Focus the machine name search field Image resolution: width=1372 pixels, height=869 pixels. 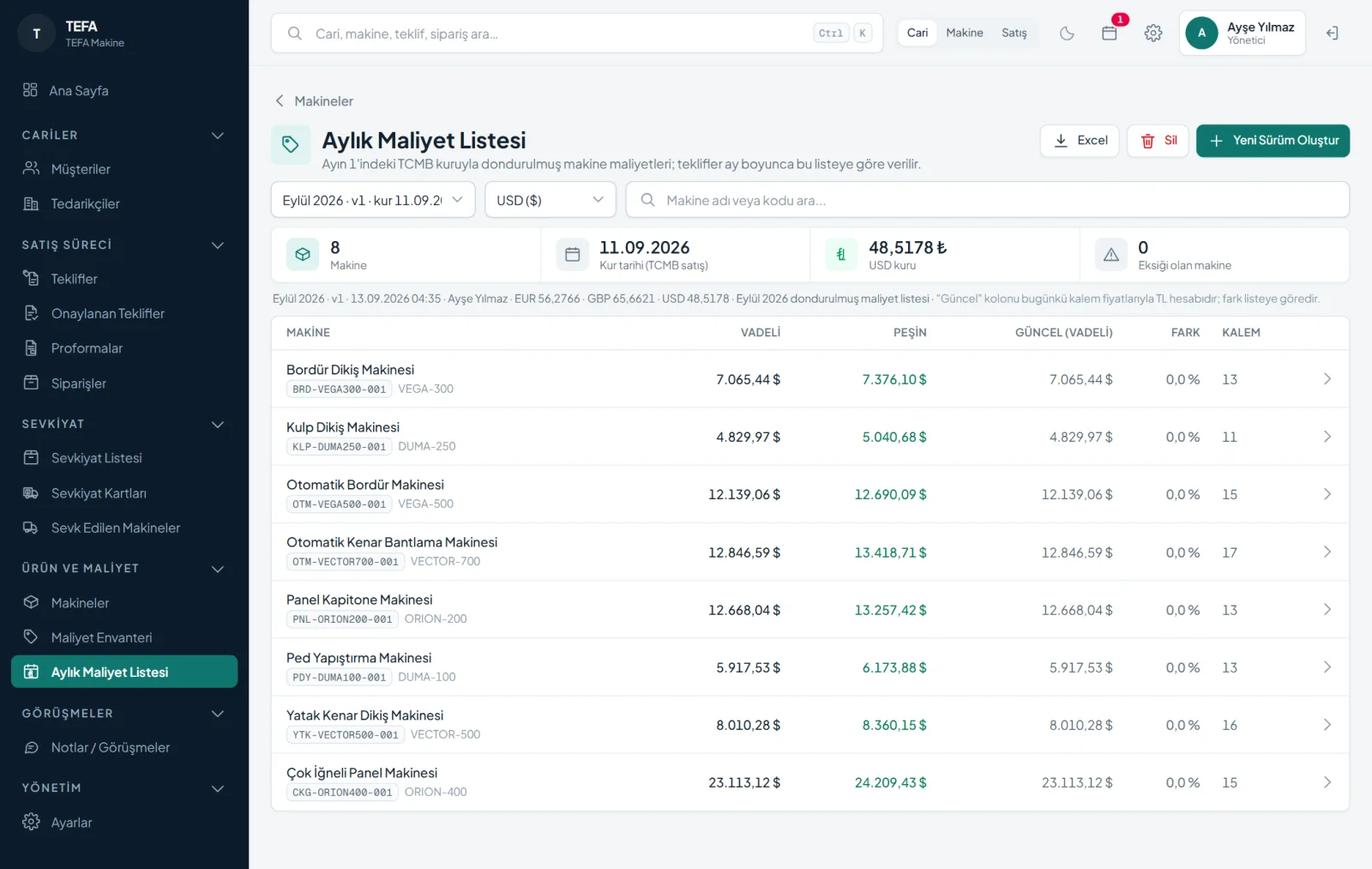click(988, 200)
